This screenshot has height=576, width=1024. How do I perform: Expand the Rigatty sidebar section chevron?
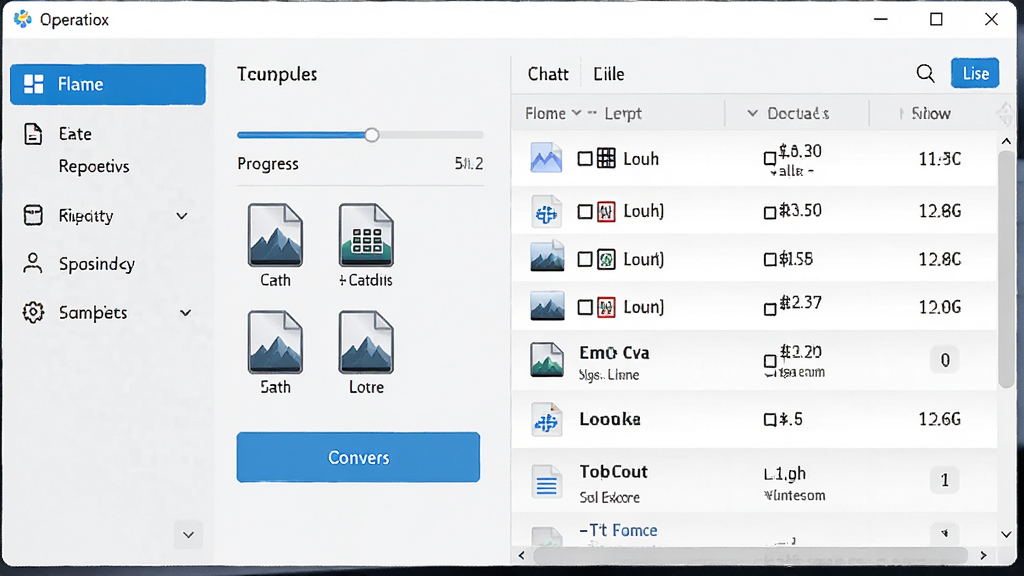182,216
